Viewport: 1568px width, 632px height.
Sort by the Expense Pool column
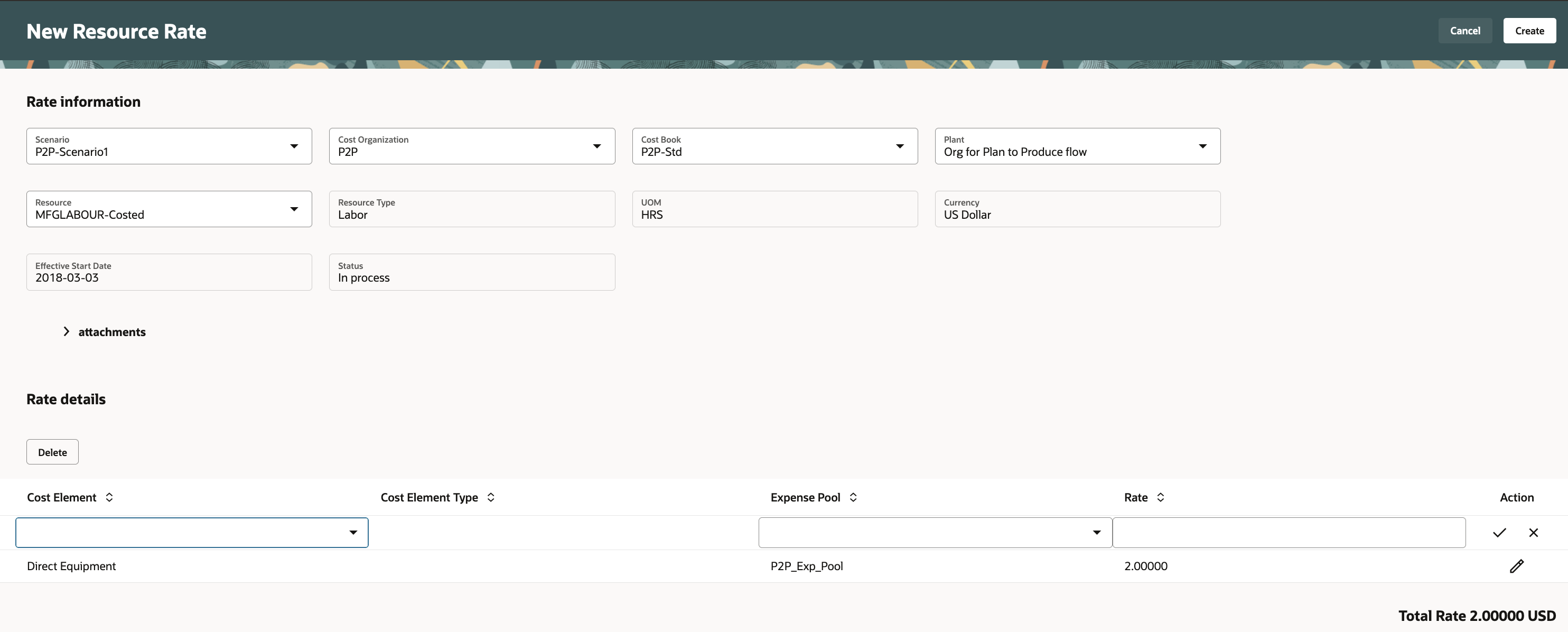[x=853, y=497]
